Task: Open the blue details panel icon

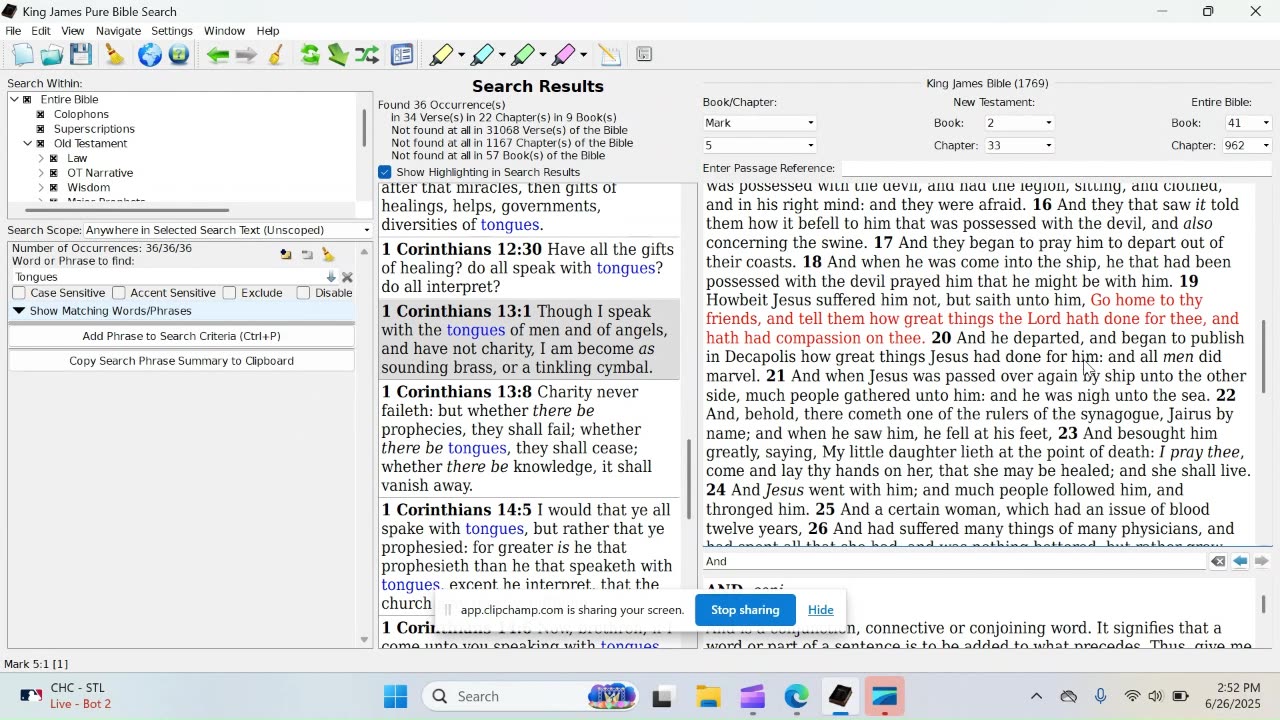Action: (402, 55)
